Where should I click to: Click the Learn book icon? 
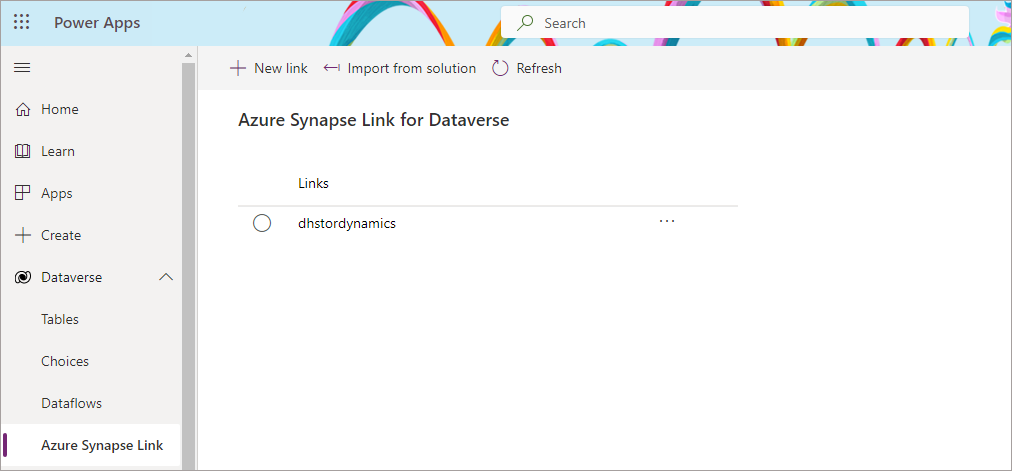pos(23,152)
